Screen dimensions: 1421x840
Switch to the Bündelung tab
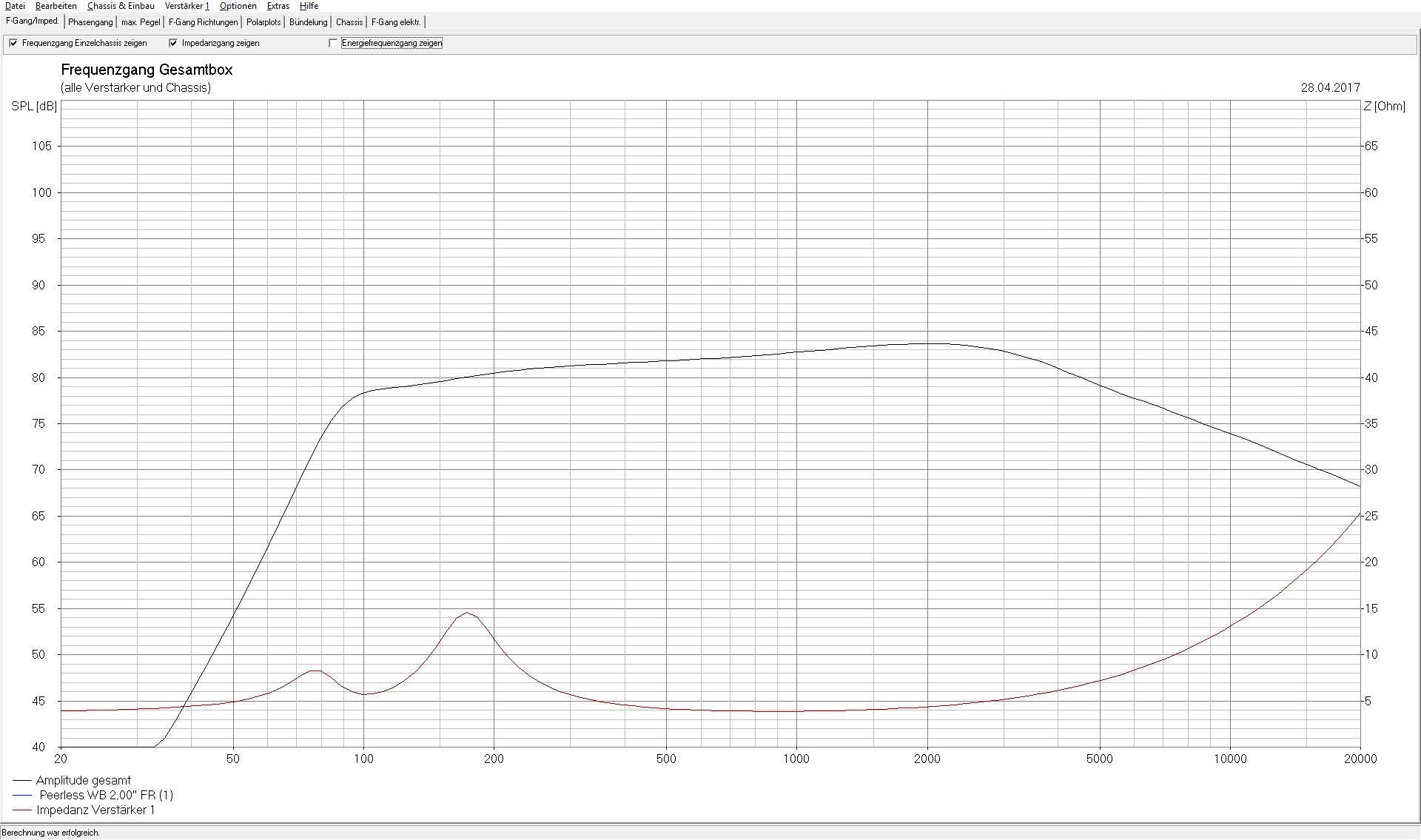tap(309, 22)
